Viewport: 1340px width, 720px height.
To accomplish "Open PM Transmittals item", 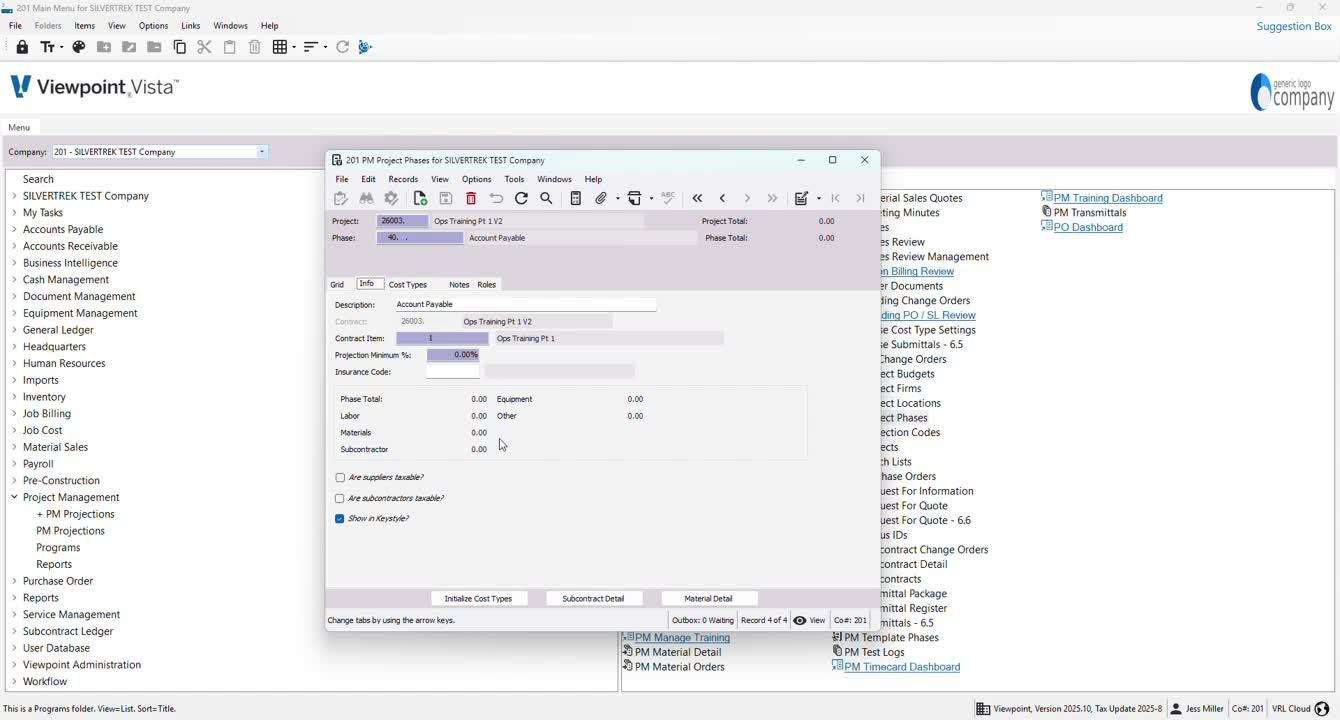I will tap(1090, 212).
